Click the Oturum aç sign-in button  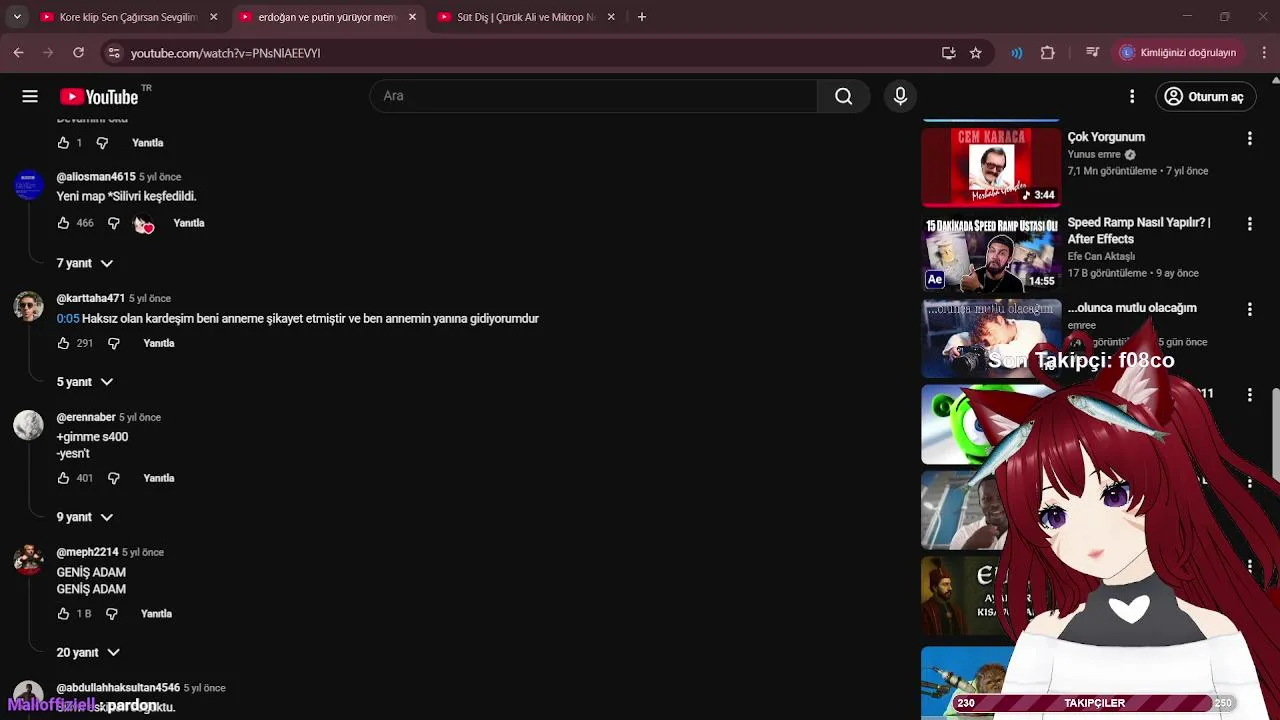coord(1206,96)
